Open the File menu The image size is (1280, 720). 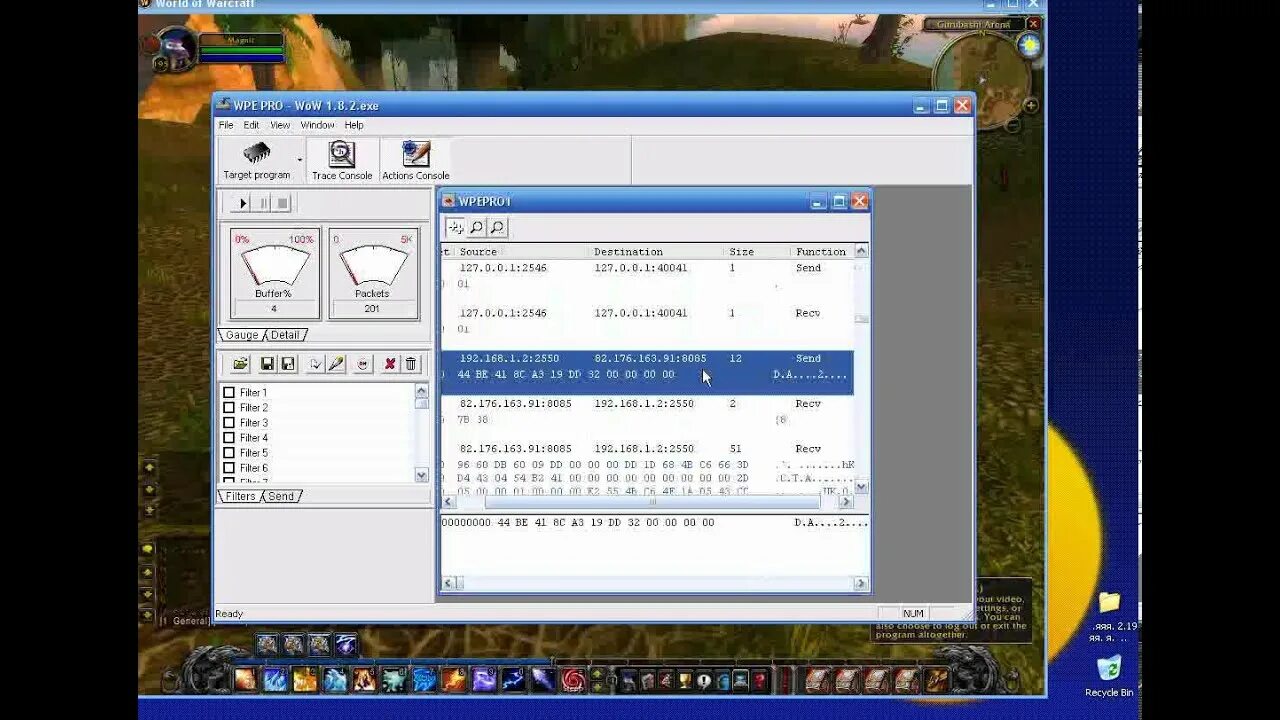[226, 125]
